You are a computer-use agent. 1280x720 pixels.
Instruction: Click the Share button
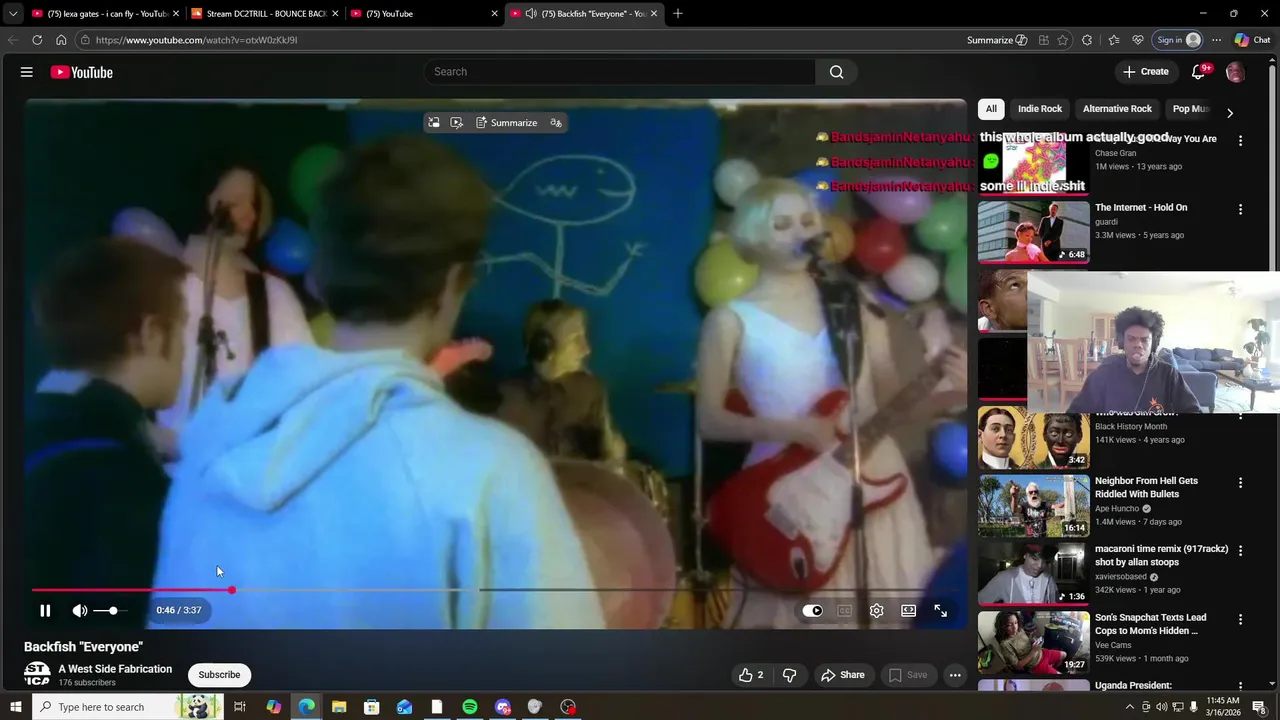843,675
